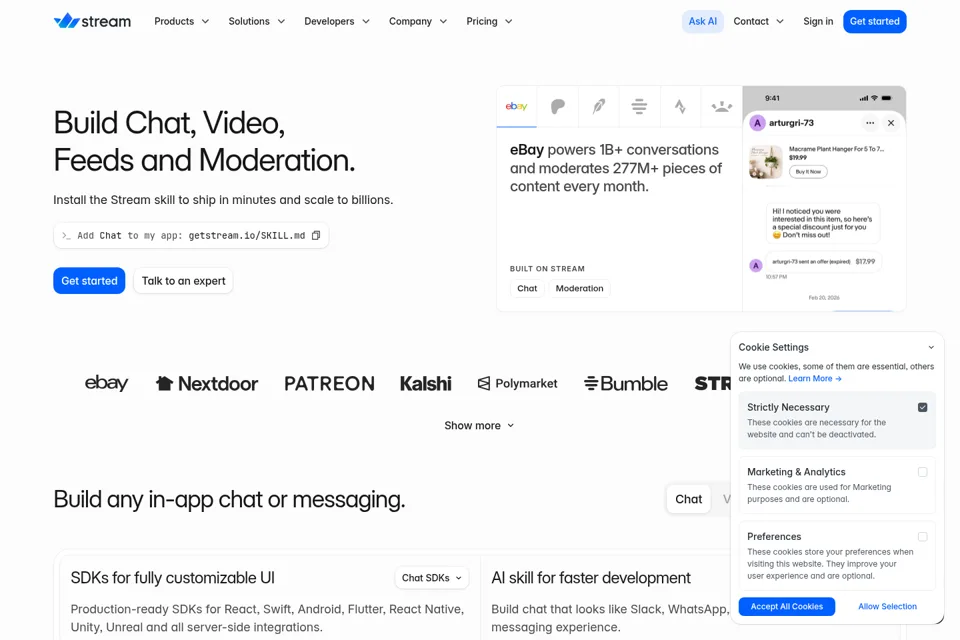Click the "BUILT ON STREAM" label
Screen dimensions: 960x640
(547, 269)
